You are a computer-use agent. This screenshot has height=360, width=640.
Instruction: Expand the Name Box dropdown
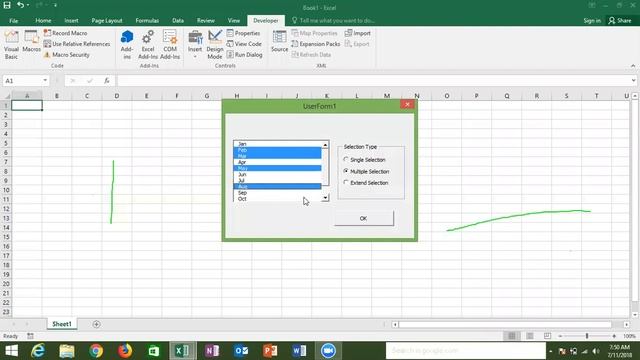tap(45, 80)
